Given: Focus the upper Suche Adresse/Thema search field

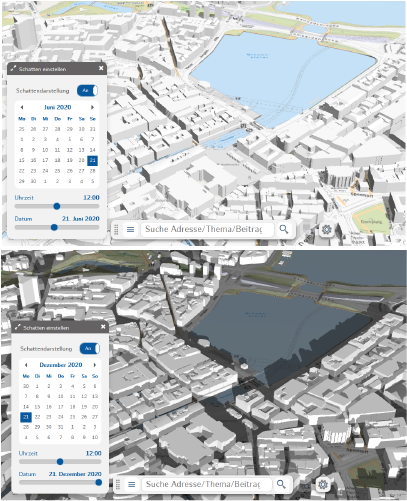Looking at the screenshot, I should (207, 229).
